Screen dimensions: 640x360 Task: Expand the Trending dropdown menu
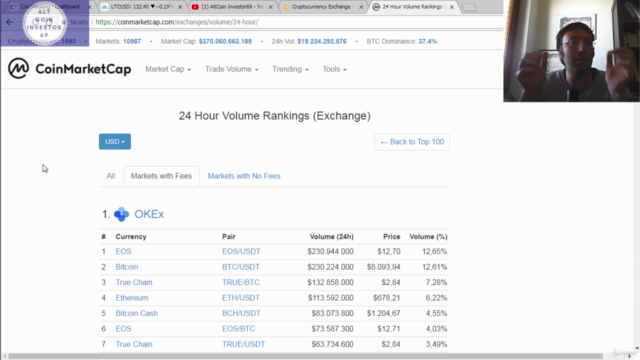(290, 69)
